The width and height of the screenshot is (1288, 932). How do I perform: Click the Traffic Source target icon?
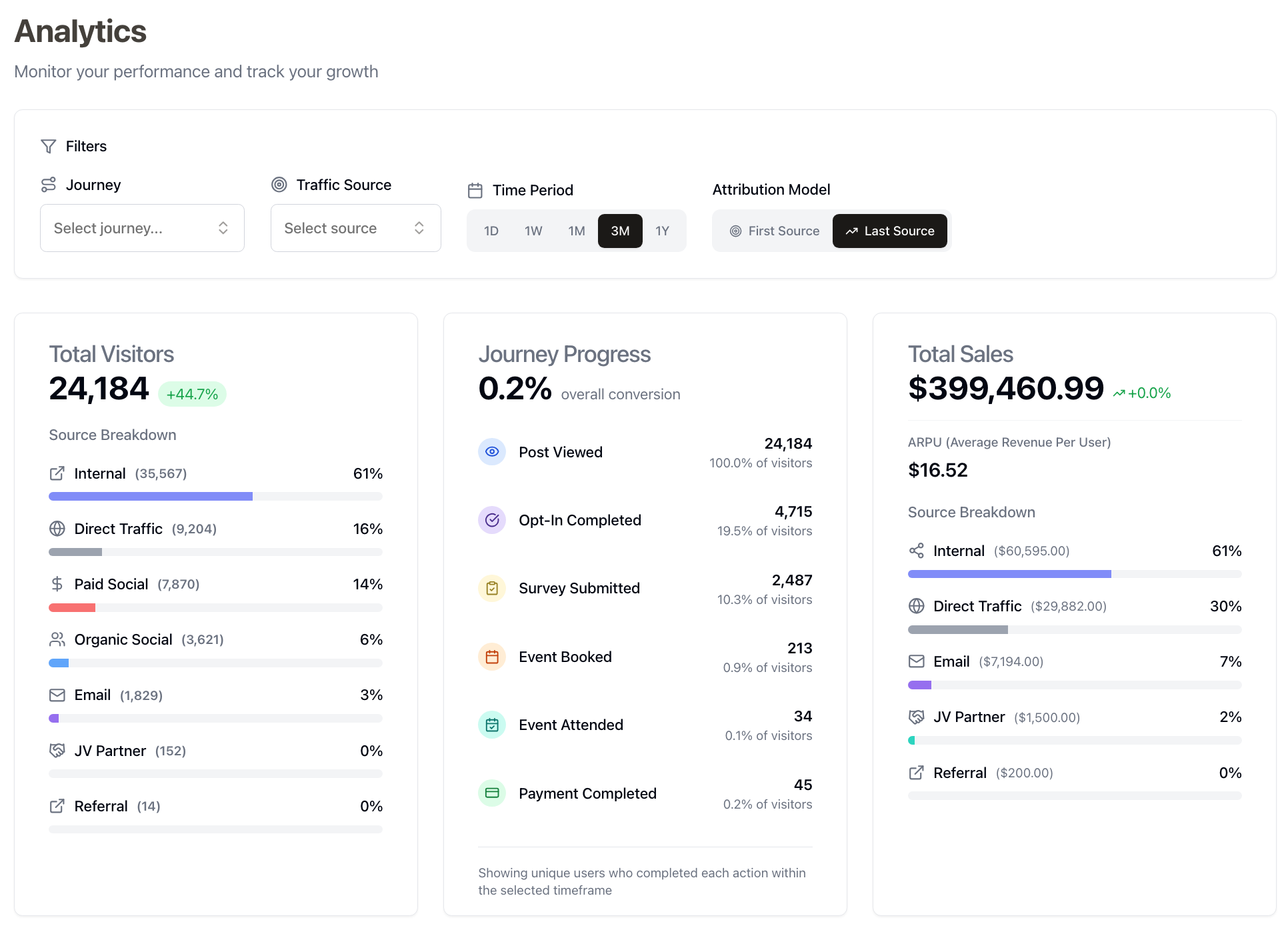[x=278, y=185]
